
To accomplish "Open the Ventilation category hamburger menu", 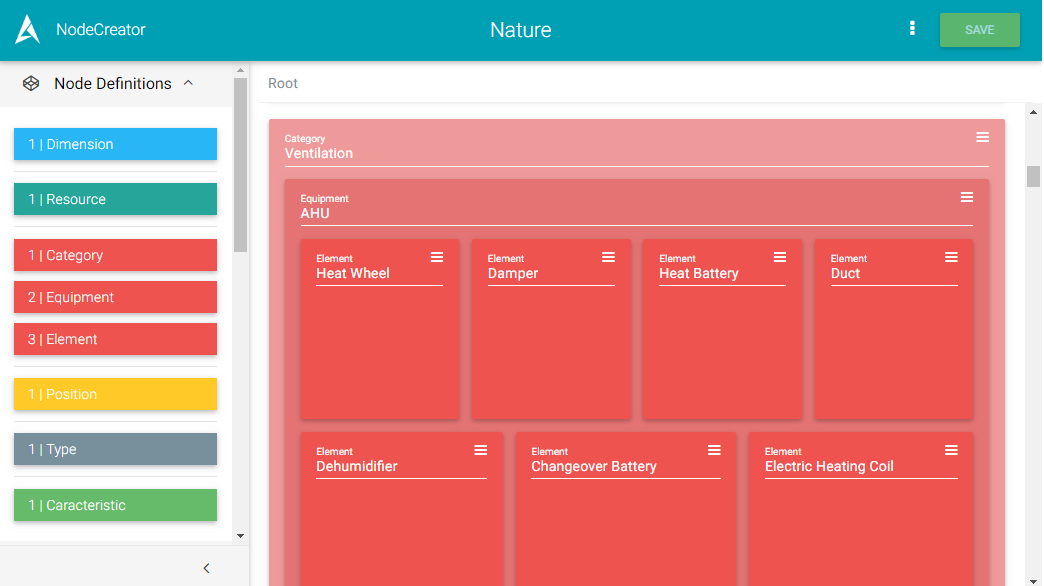I will coord(982,137).
